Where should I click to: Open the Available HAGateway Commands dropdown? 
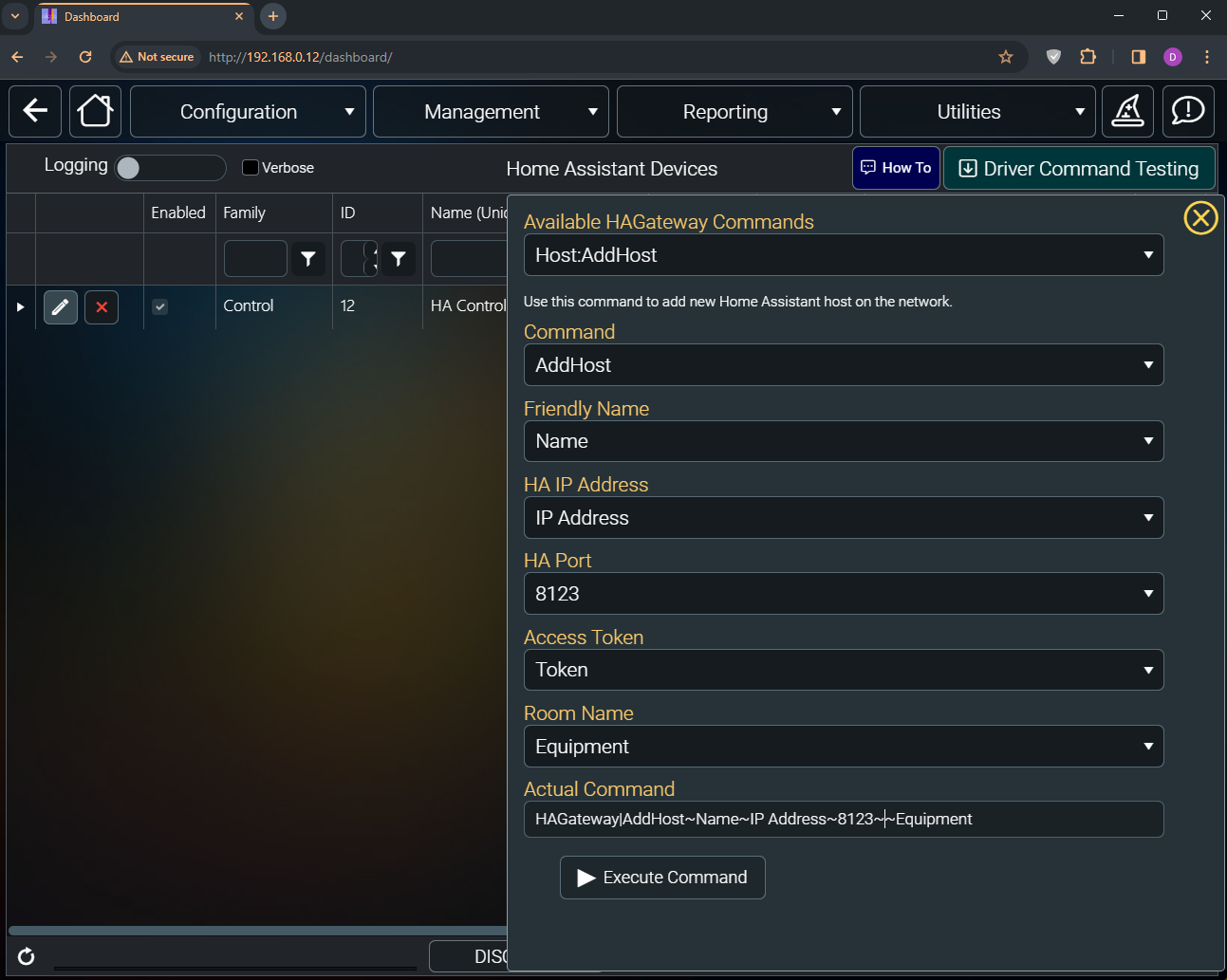[844, 255]
